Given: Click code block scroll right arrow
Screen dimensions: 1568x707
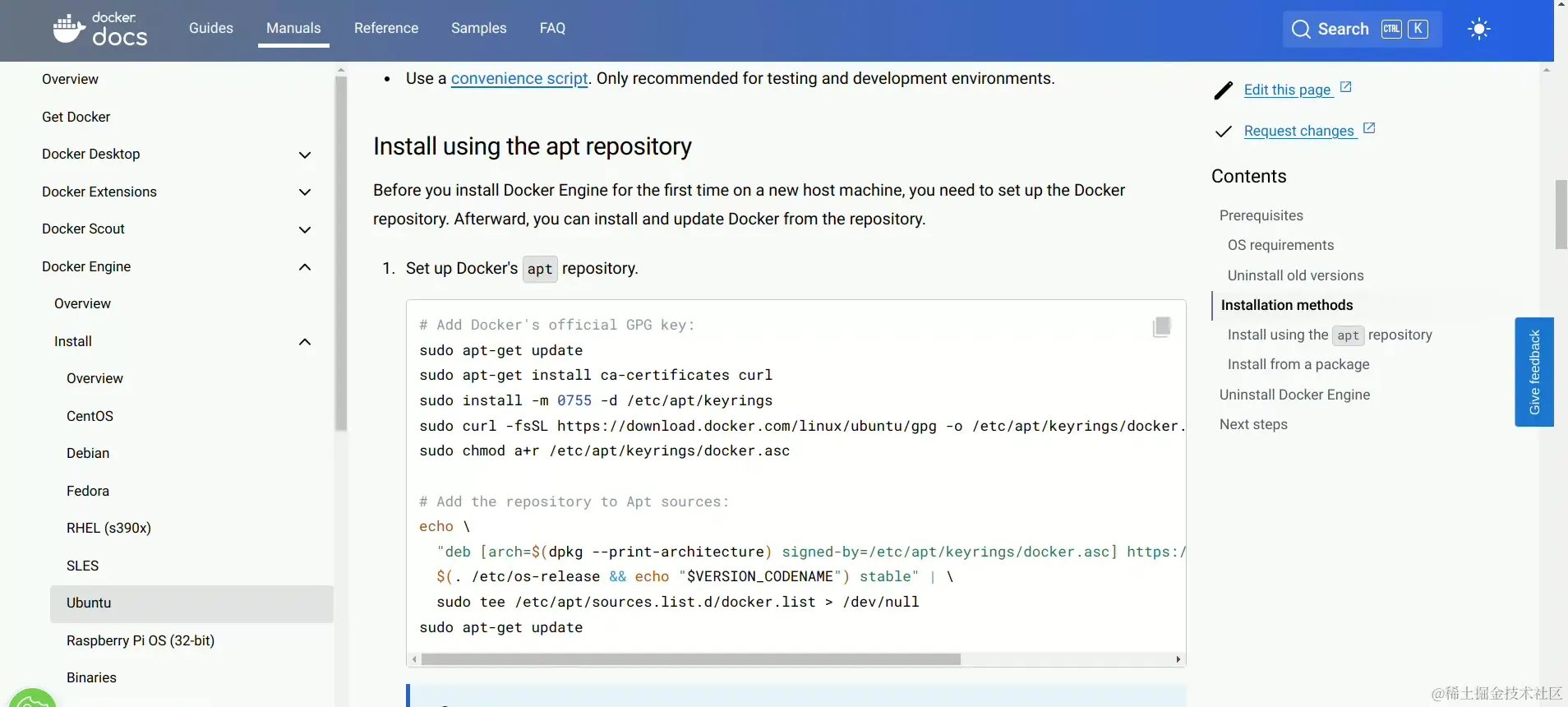Looking at the screenshot, I should coord(1178,659).
